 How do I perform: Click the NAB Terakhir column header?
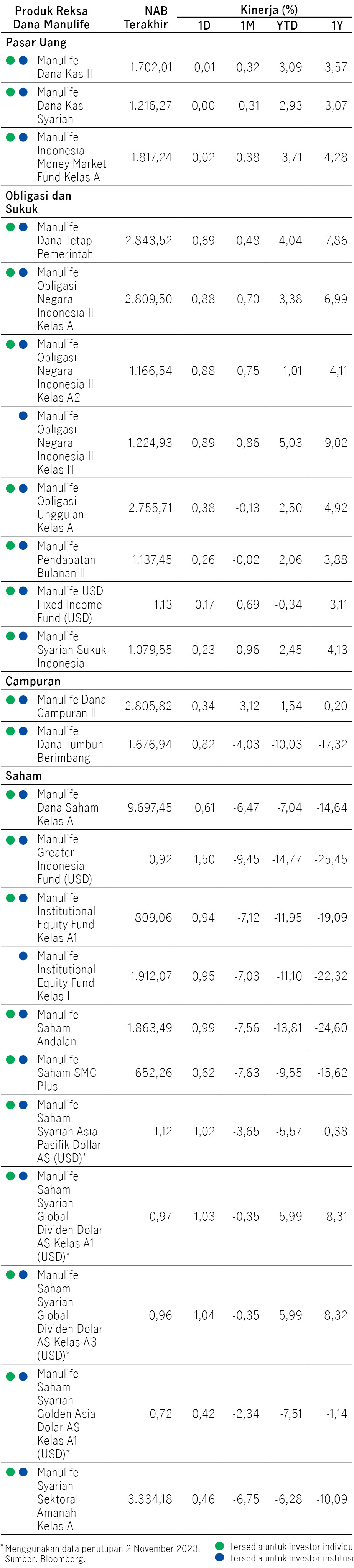tap(146, 18)
